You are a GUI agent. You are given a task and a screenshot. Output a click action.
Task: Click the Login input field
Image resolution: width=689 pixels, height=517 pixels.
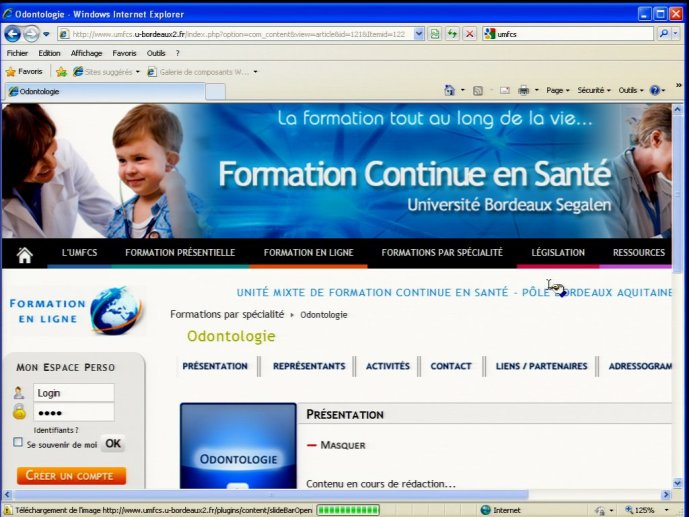74,393
